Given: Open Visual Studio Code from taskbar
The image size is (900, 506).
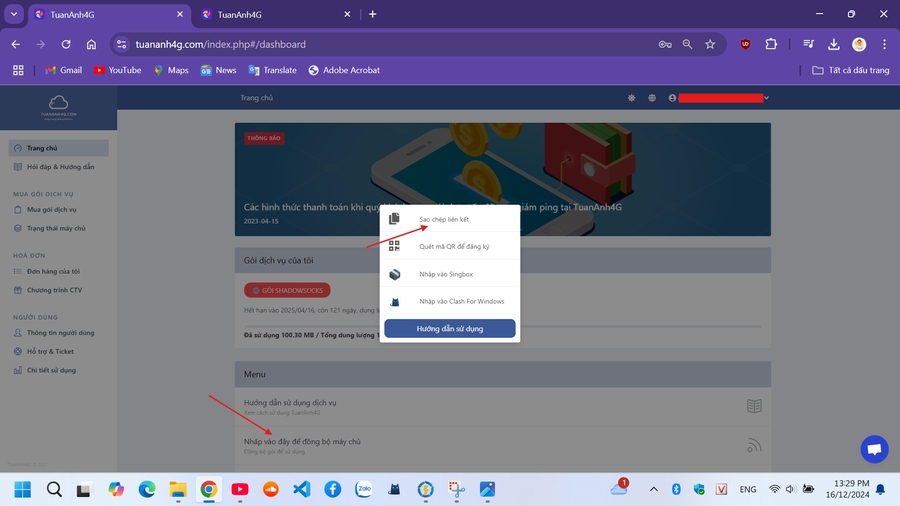Looking at the screenshot, I should pos(302,489).
